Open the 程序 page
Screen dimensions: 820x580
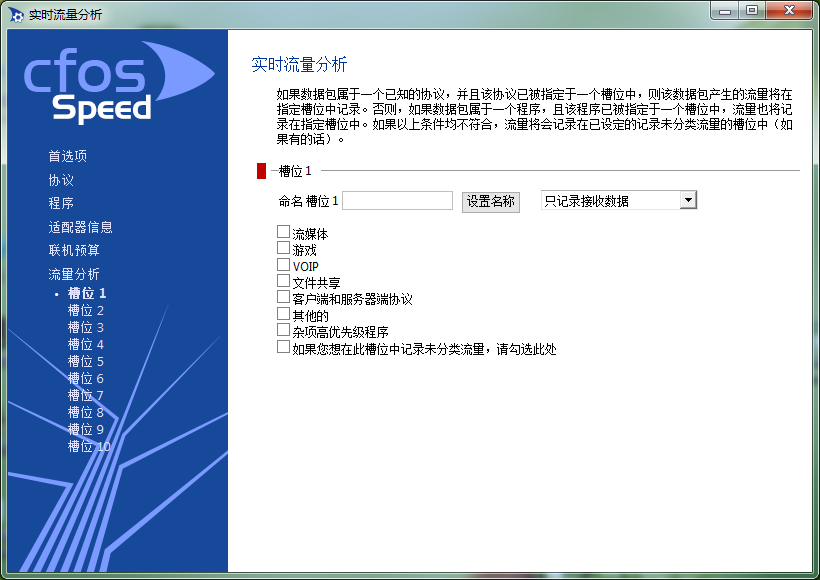61,203
